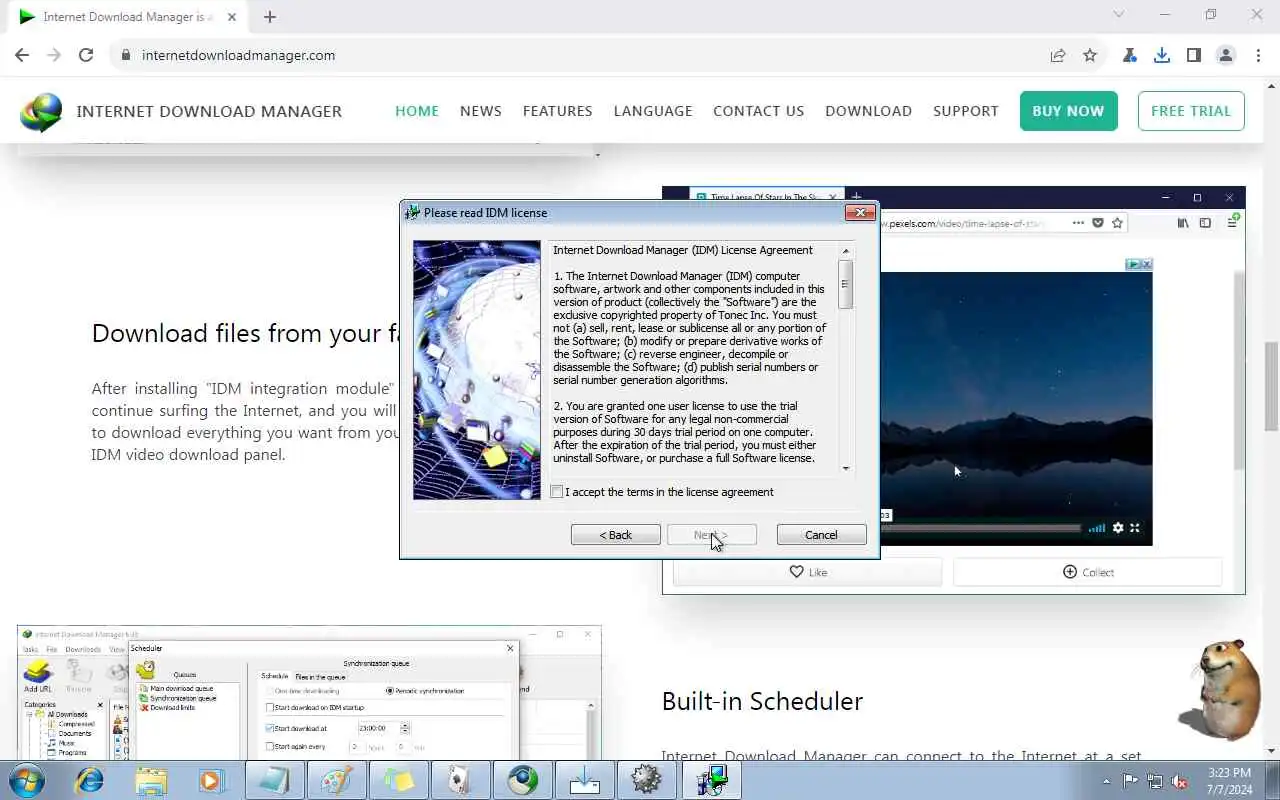Open the LANGUAGE nav item

coord(653,111)
